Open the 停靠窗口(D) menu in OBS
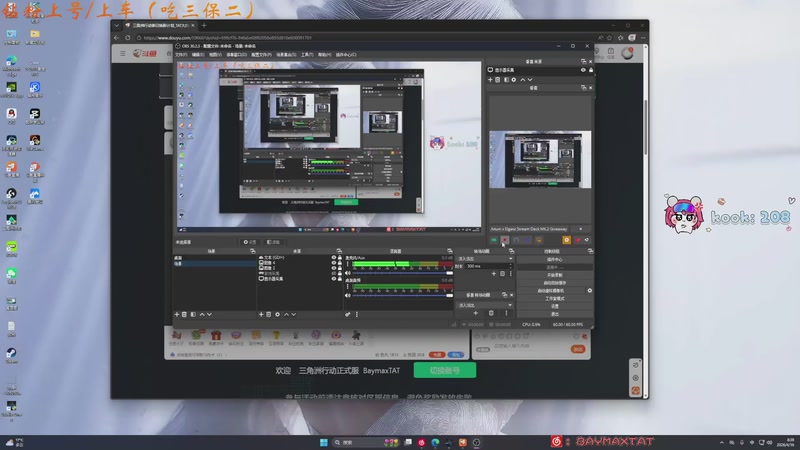800x450 pixels. click(x=237, y=55)
